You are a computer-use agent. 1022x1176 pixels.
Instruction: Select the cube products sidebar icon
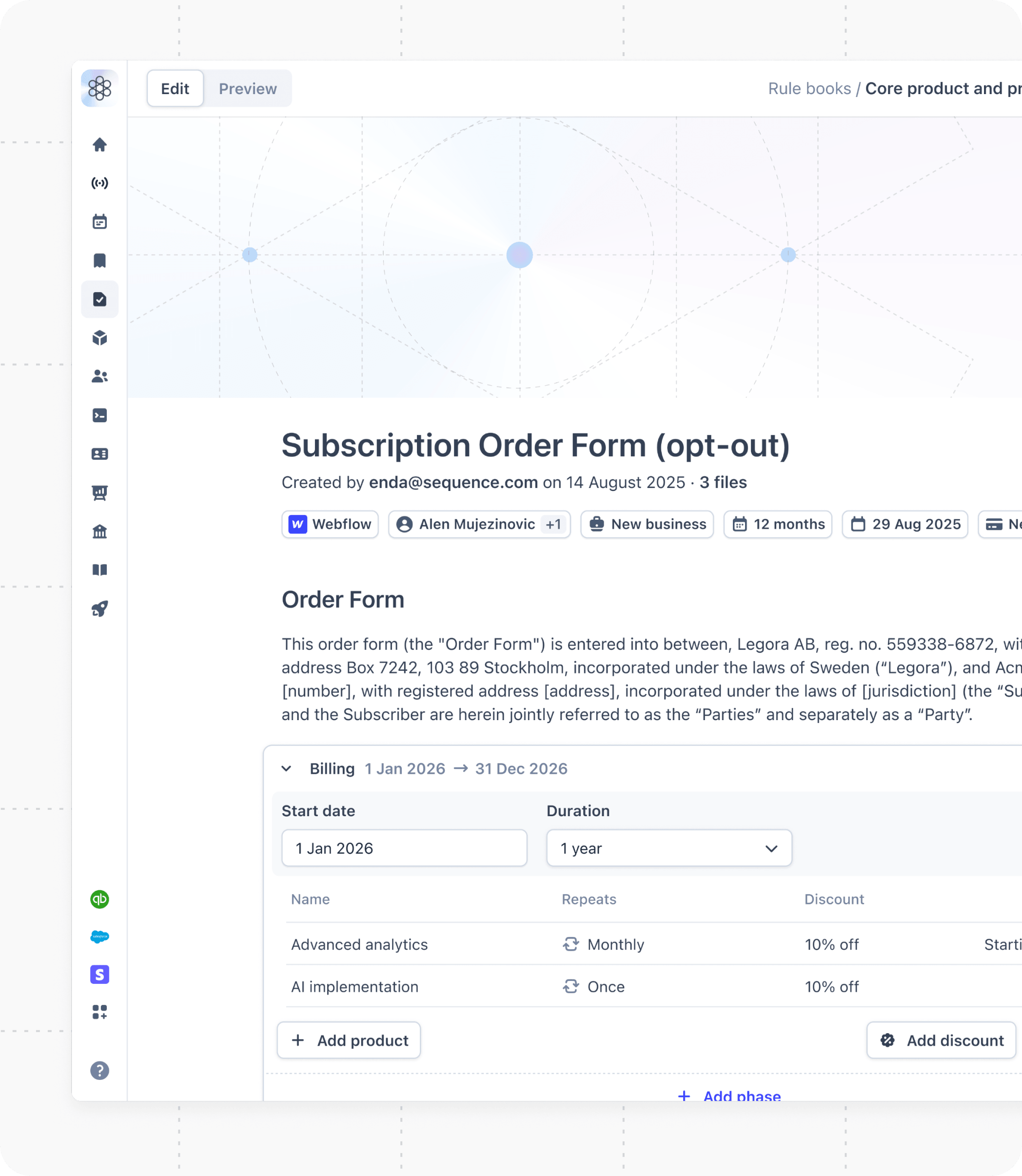100,338
